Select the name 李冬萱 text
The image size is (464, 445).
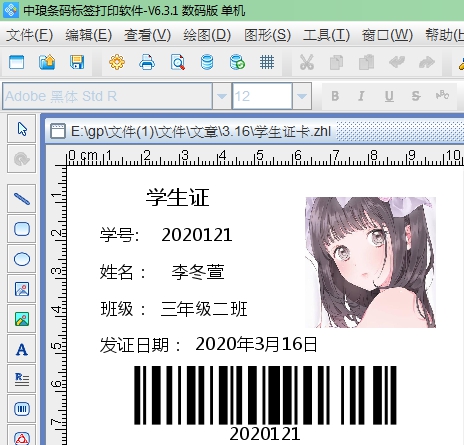click(198, 272)
